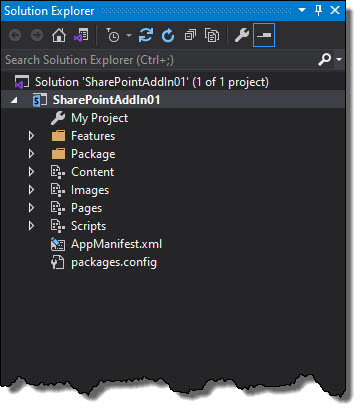Expand the Images module

coord(31,190)
